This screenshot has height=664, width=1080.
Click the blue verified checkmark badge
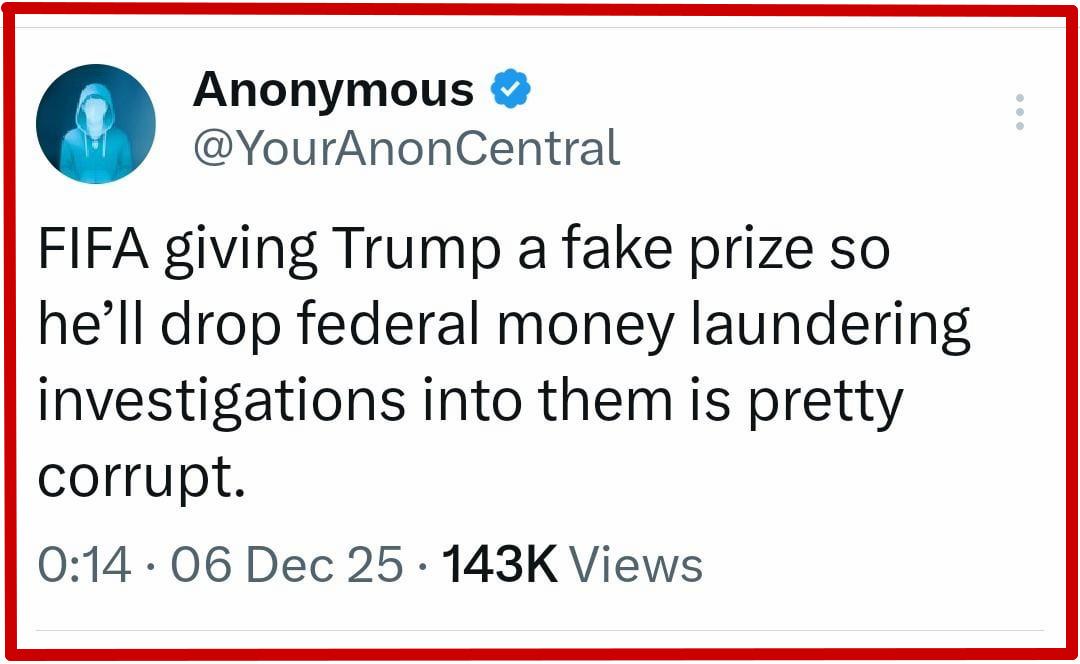coord(510,91)
